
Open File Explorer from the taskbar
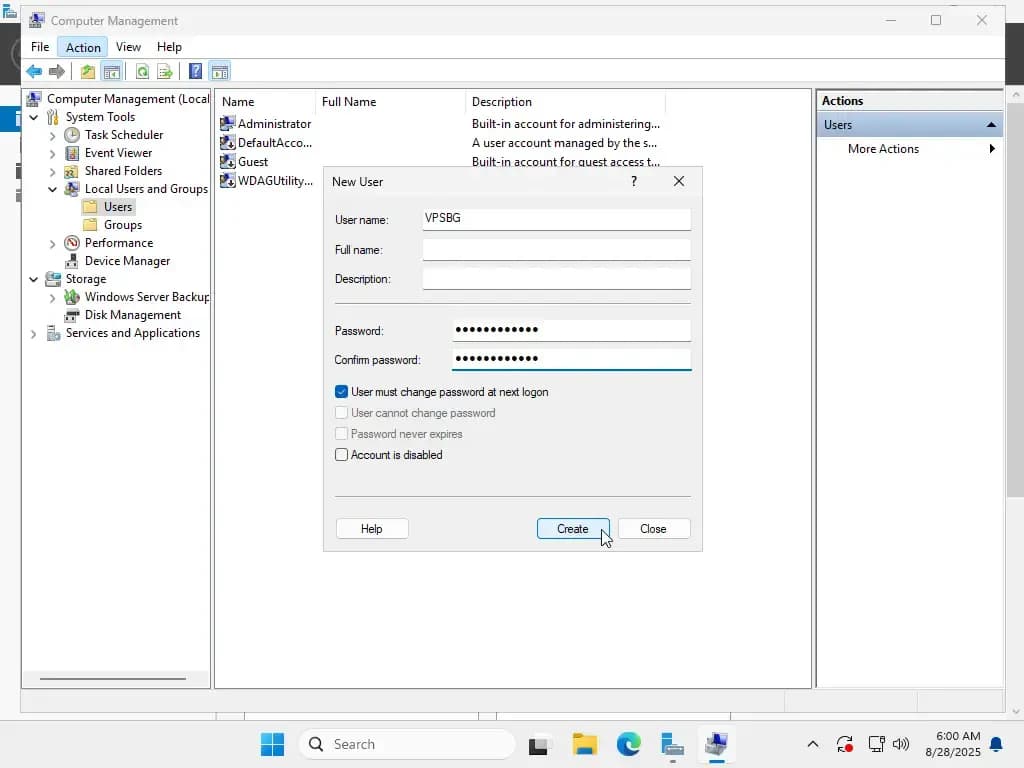point(584,744)
